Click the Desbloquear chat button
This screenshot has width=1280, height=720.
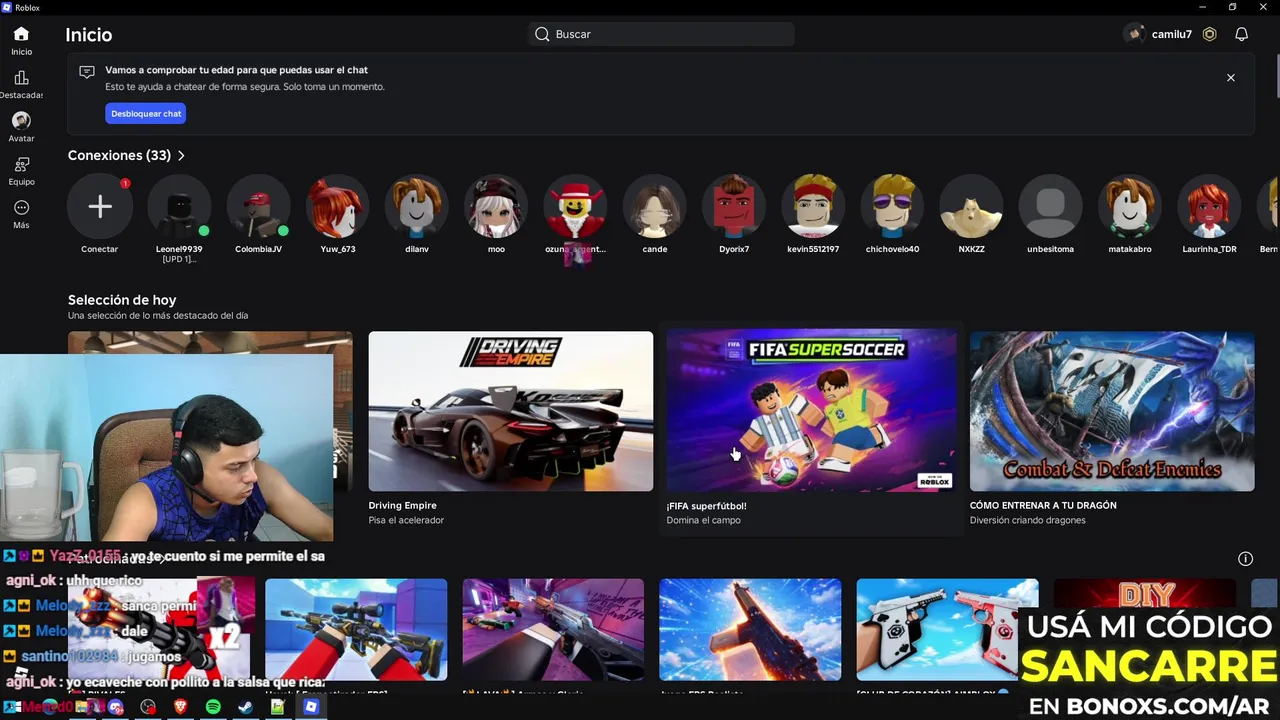pos(145,114)
